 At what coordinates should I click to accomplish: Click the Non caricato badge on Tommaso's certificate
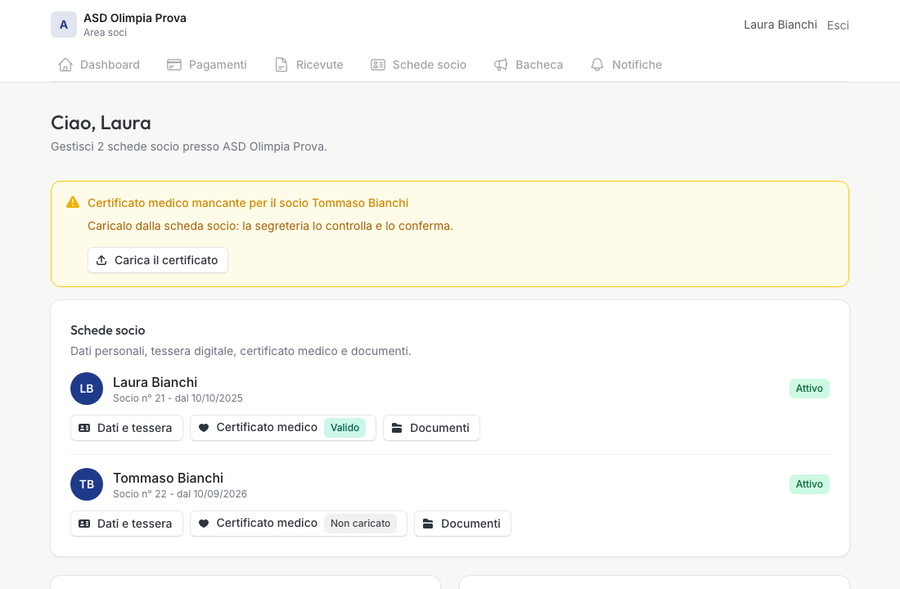(x=360, y=524)
